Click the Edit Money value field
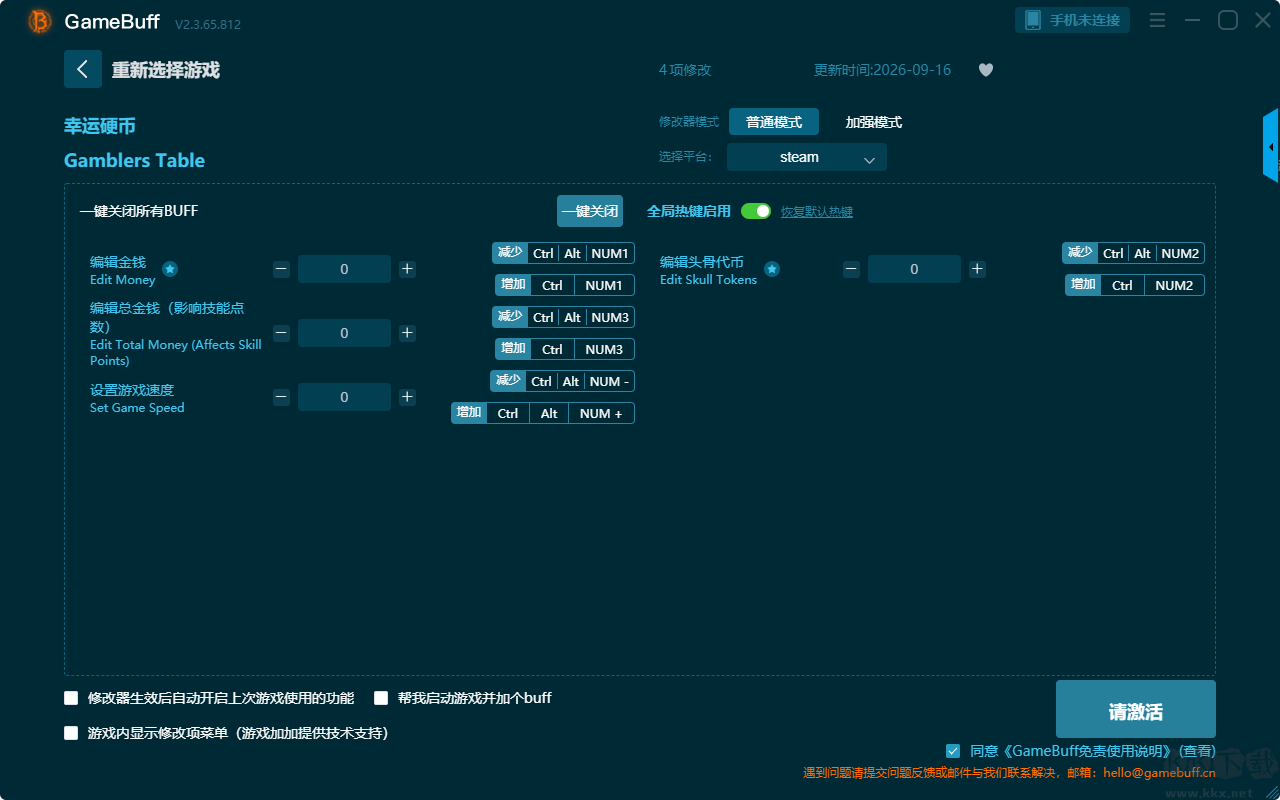 point(344,269)
